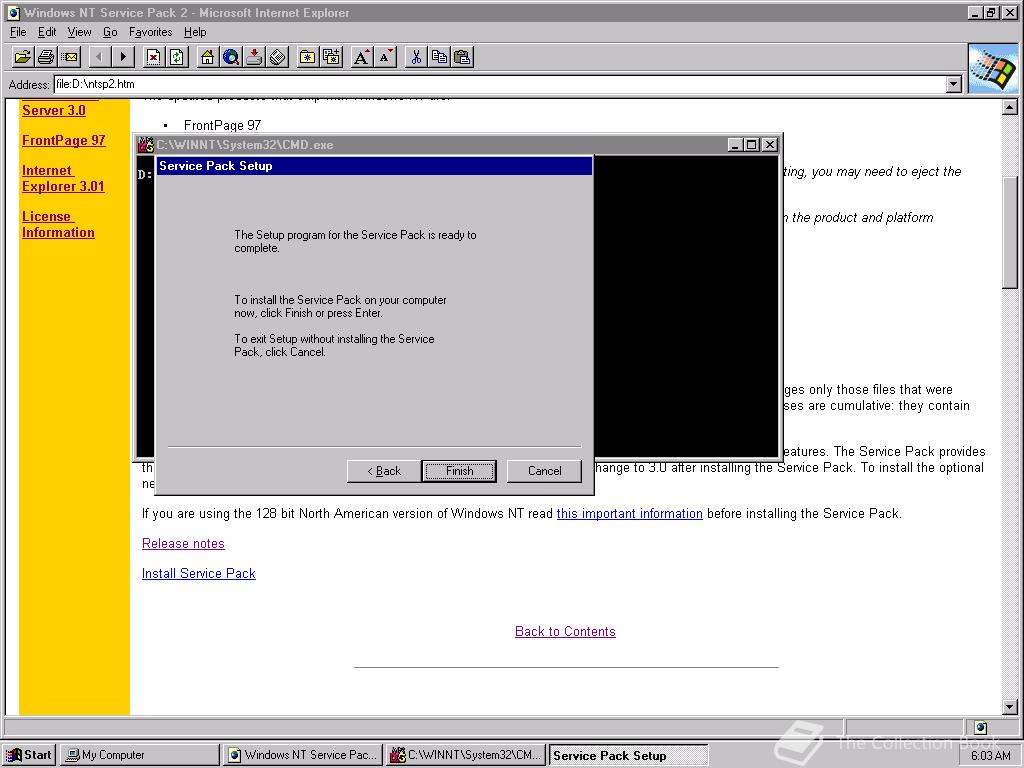Open the Favorites folder toolbar icon
The width and height of the screenshot is (1024, 768).
pyautogui.click(x=307, y=57)
